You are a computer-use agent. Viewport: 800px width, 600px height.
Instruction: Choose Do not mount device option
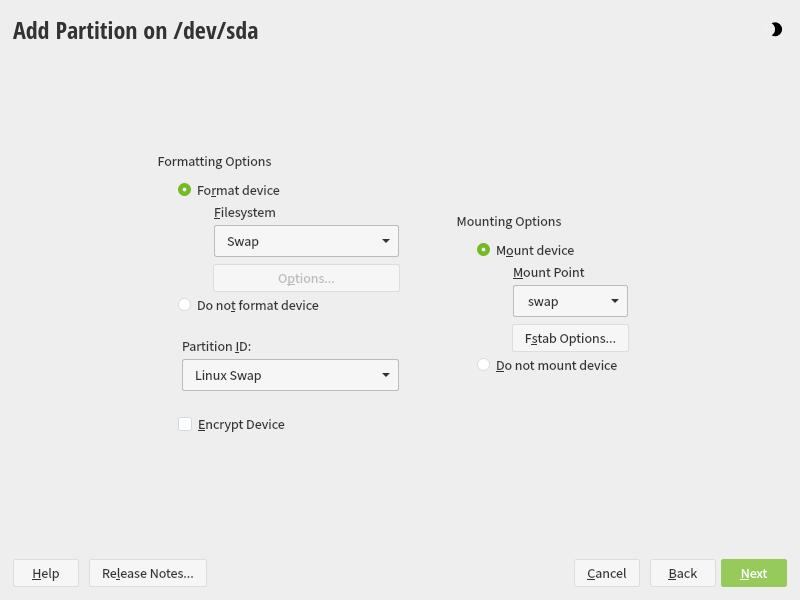pyautogui.click(x=484, y=365)
